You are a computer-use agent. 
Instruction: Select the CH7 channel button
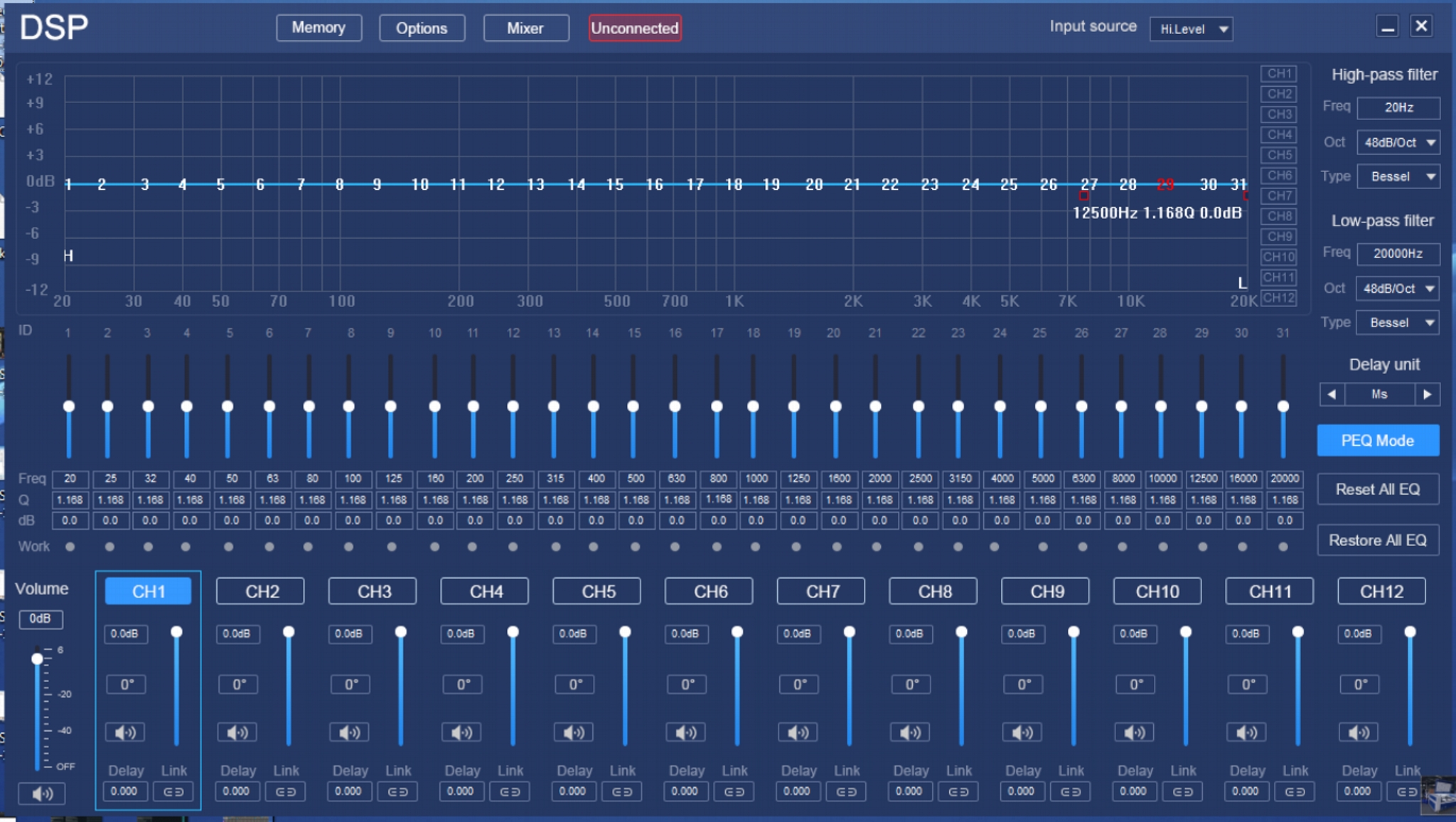[x=821, y=591]
